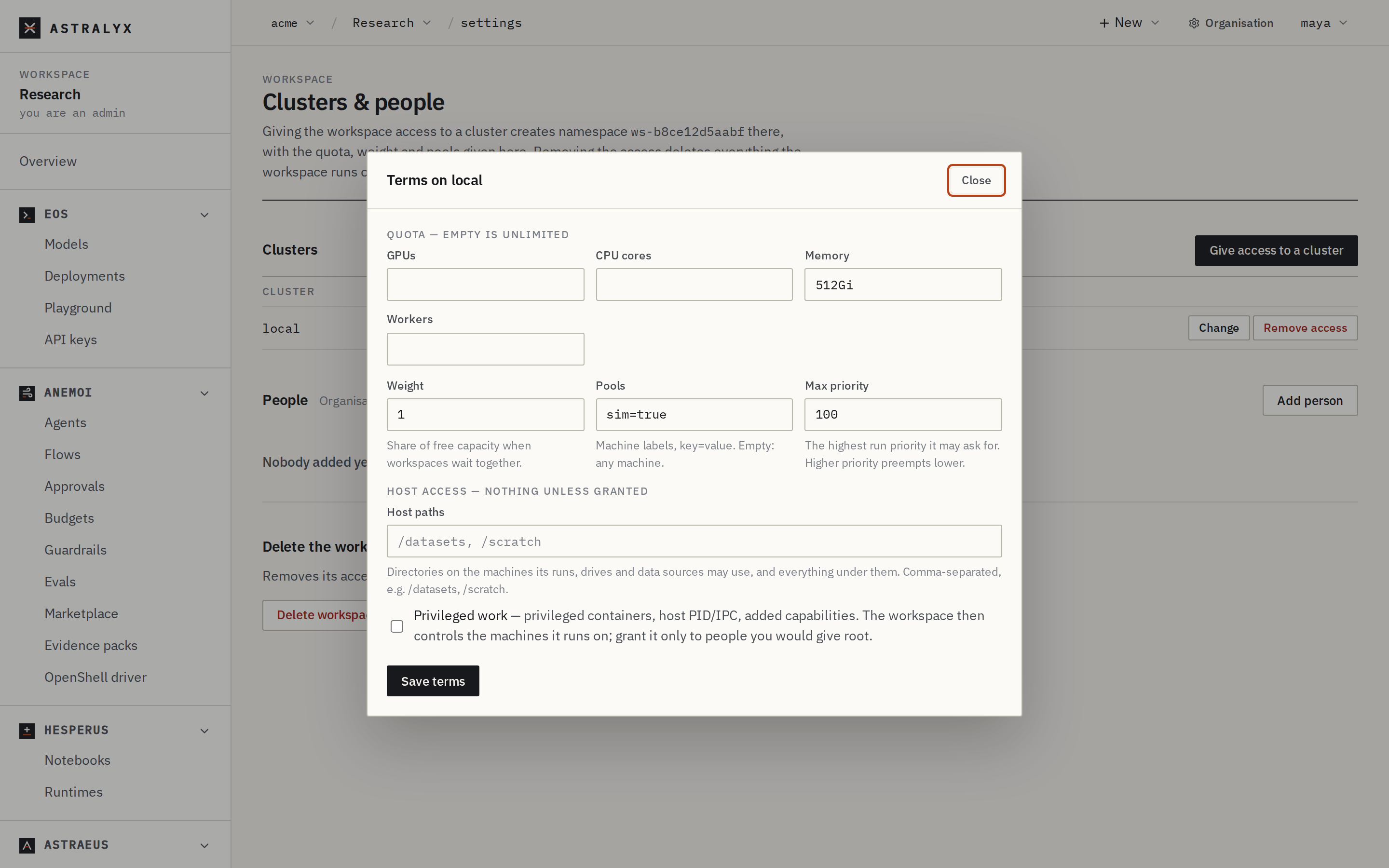Open API keys page
The width and height of the screenshot is (1389, 868).
coord(70,340)
